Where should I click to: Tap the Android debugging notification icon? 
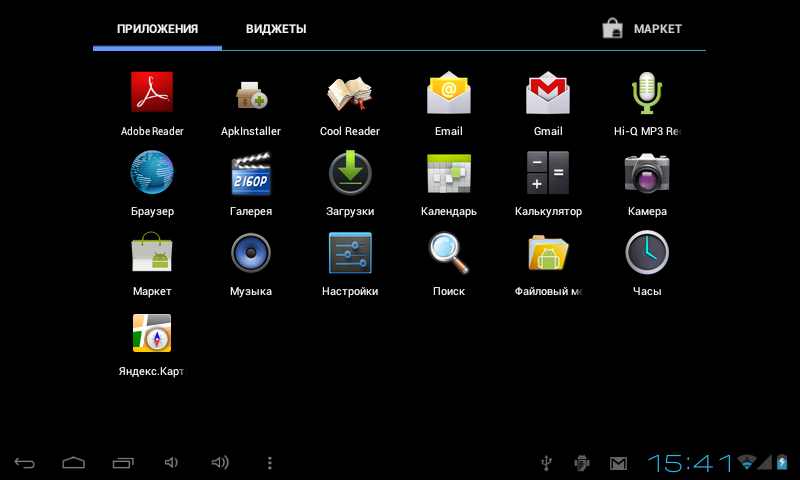(x=582, y=463)
